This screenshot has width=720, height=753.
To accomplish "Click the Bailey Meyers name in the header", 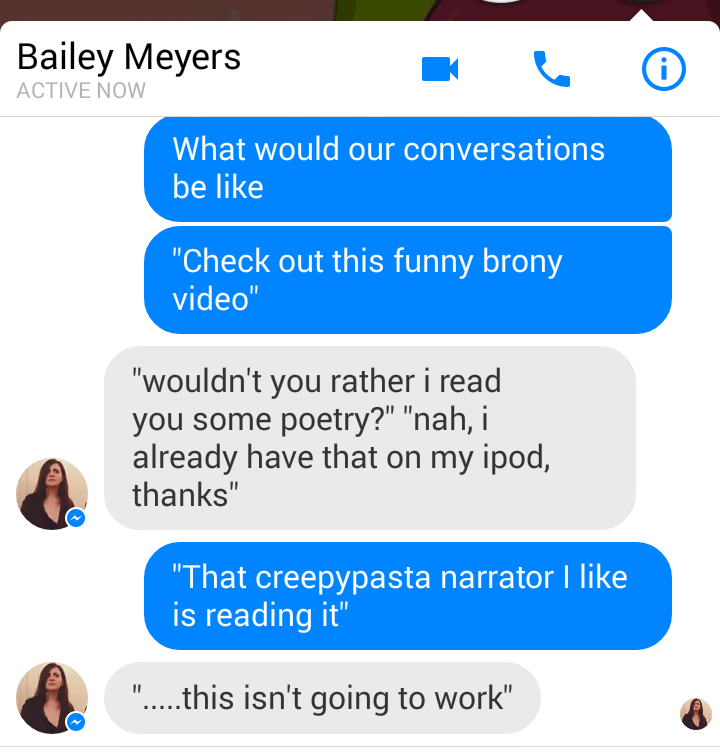I will coord(129,58).
